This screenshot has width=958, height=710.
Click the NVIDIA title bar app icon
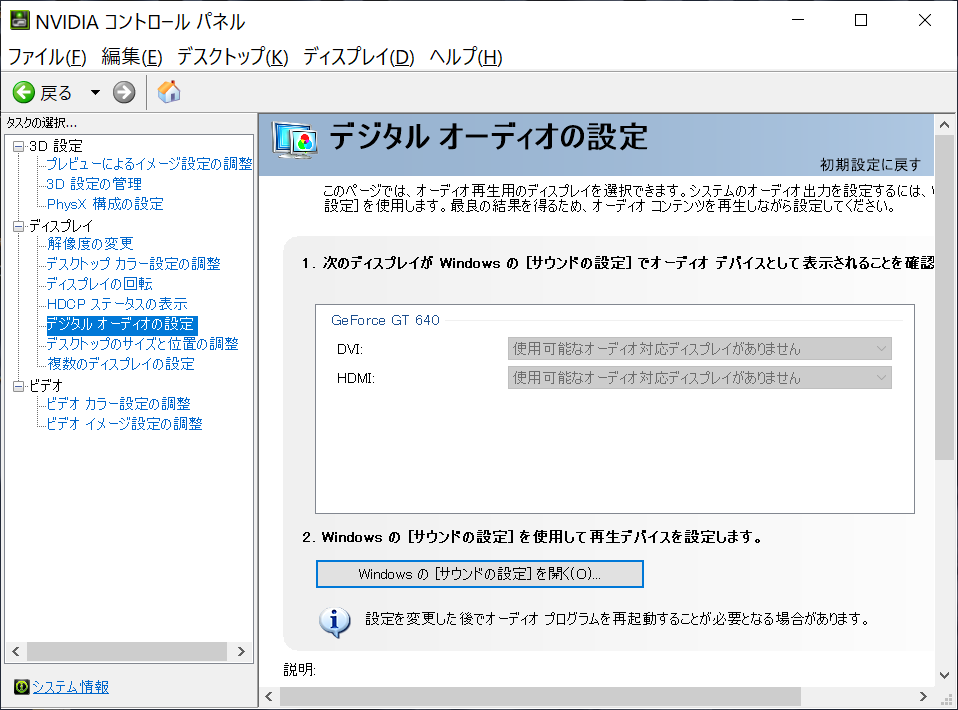pos(19,20)
